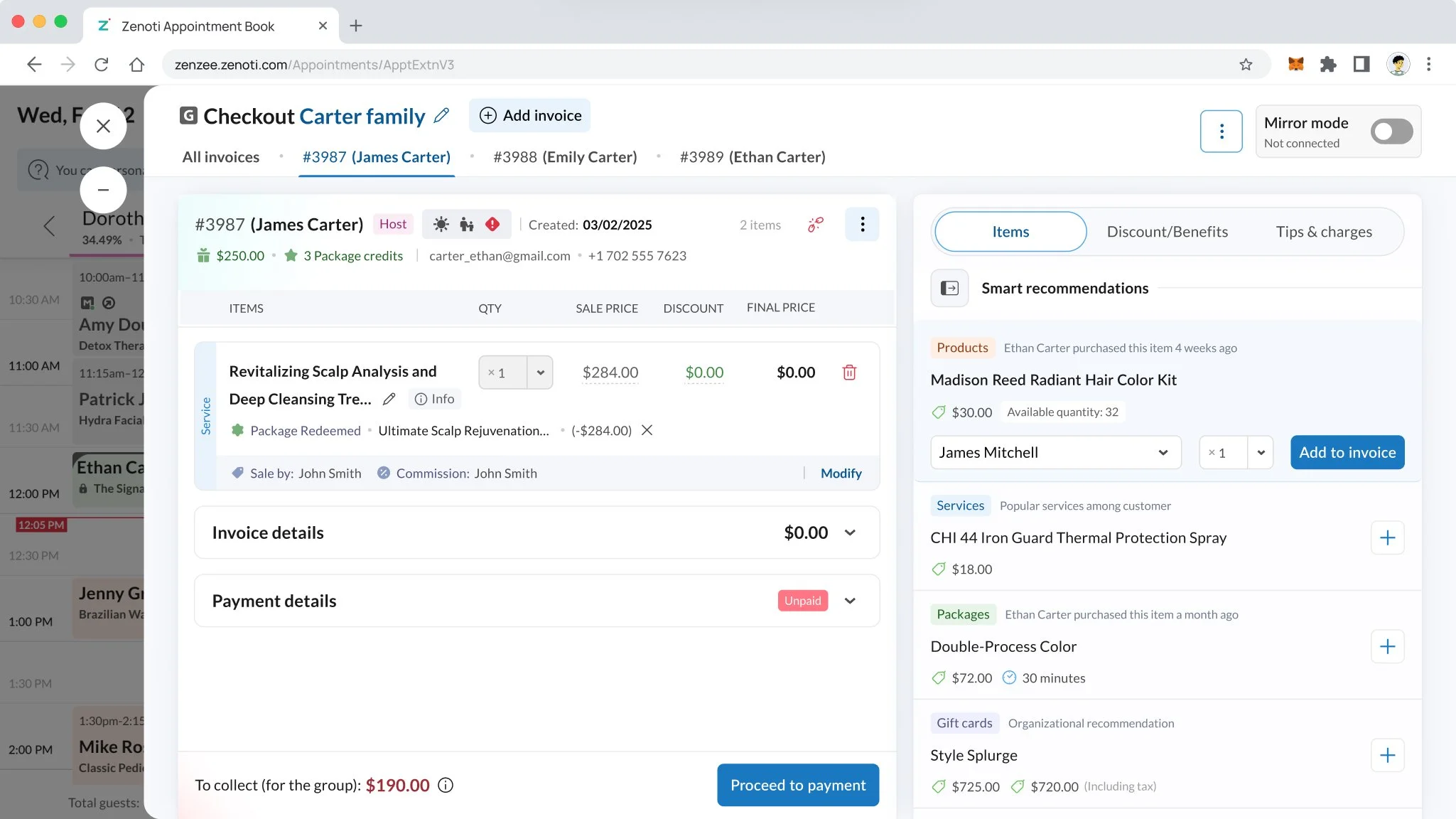
Task: Open the three-dot menu on invoice #3987
Action: (862, 225)
